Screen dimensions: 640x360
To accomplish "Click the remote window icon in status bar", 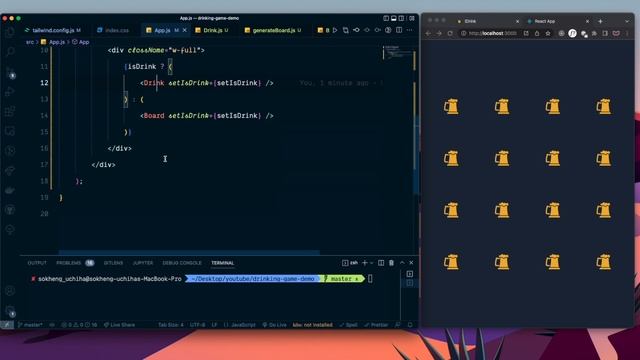I will tap(7, 325).
